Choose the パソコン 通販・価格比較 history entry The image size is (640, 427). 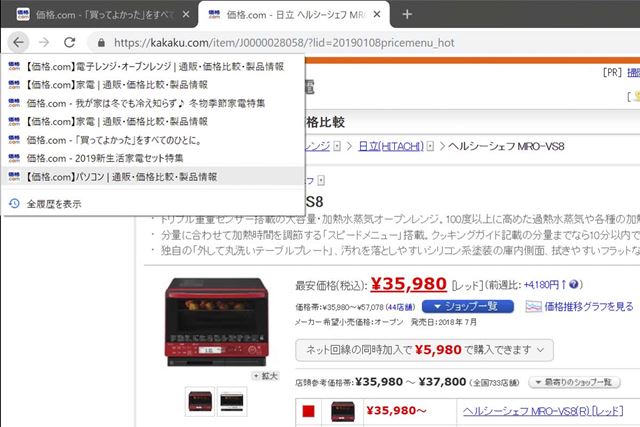pyautogui.click(x=153, y=176)
